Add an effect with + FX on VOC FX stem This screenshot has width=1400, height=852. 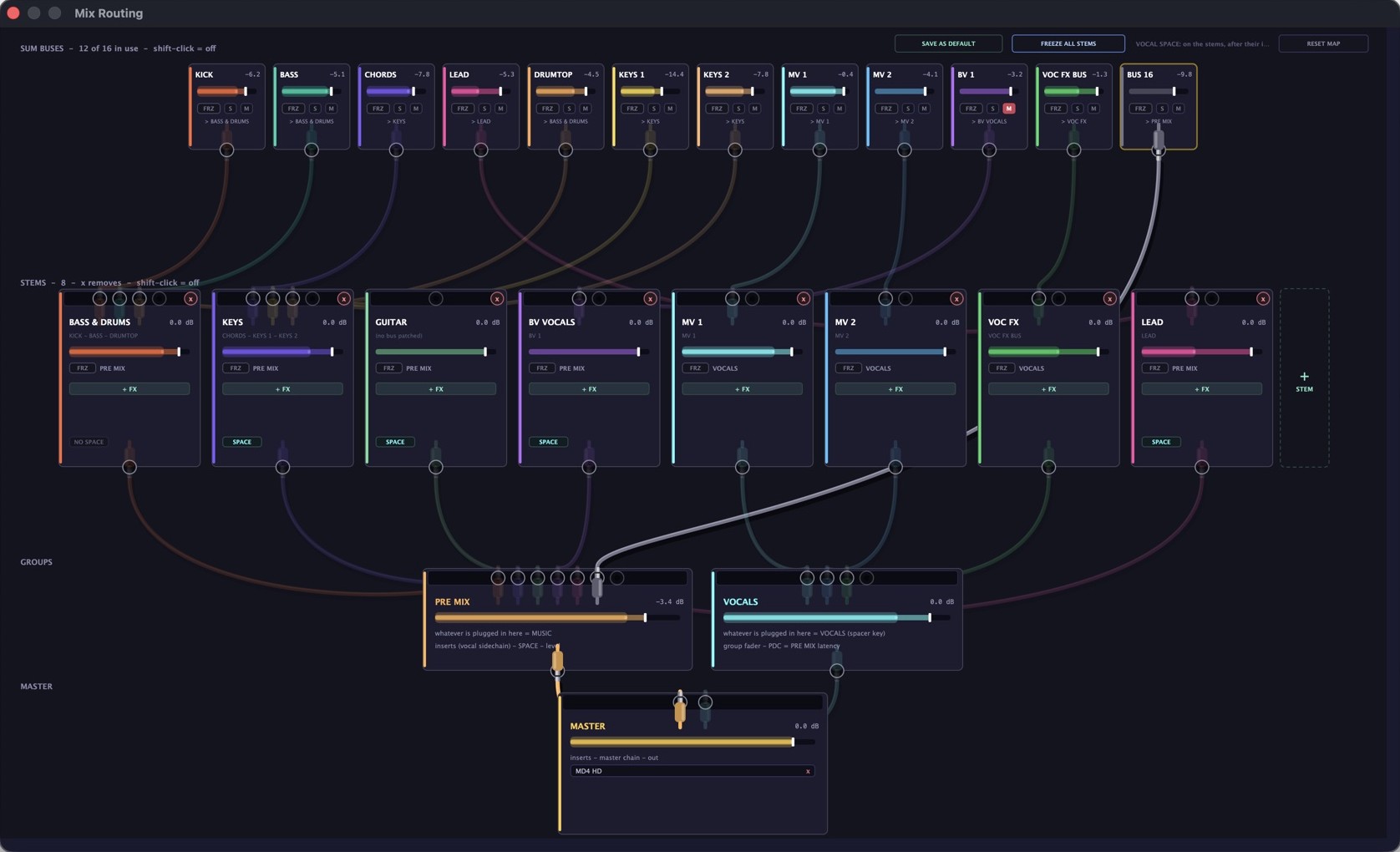1048,389
